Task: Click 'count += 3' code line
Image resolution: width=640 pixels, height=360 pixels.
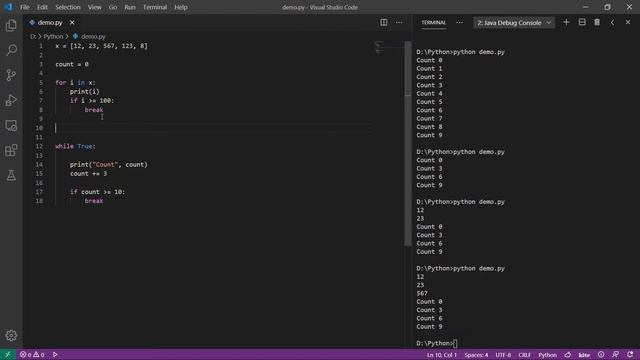Action: [89, 173]
